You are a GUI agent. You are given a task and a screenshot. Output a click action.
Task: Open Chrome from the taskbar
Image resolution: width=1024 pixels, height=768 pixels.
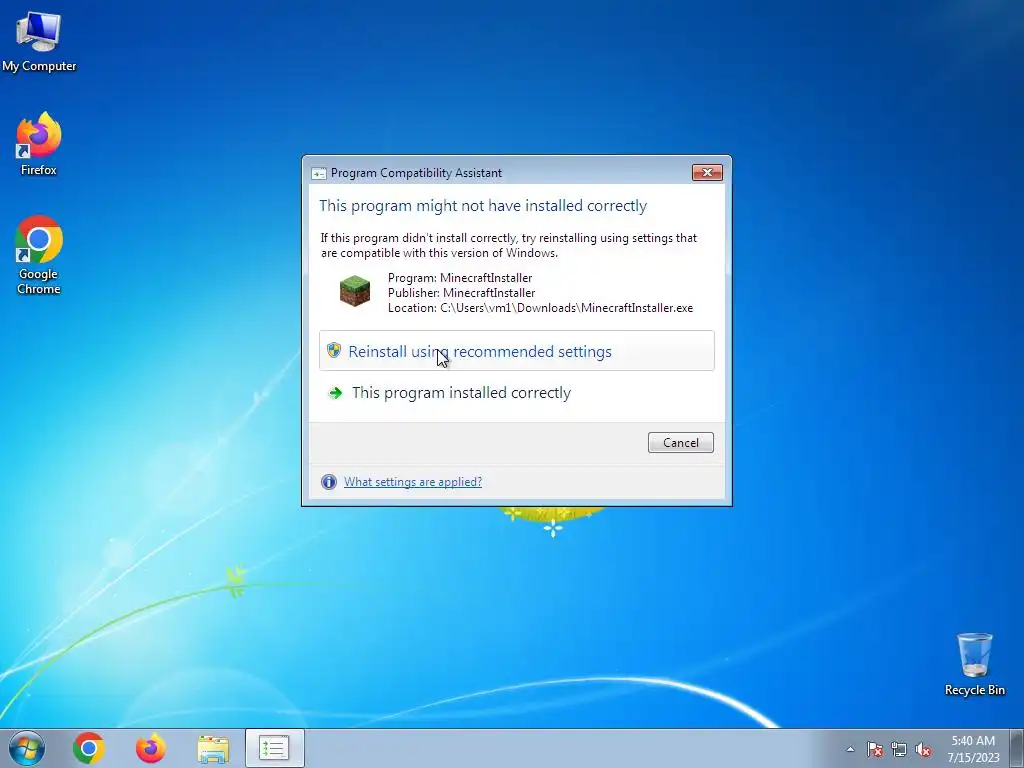coord(89,748)
